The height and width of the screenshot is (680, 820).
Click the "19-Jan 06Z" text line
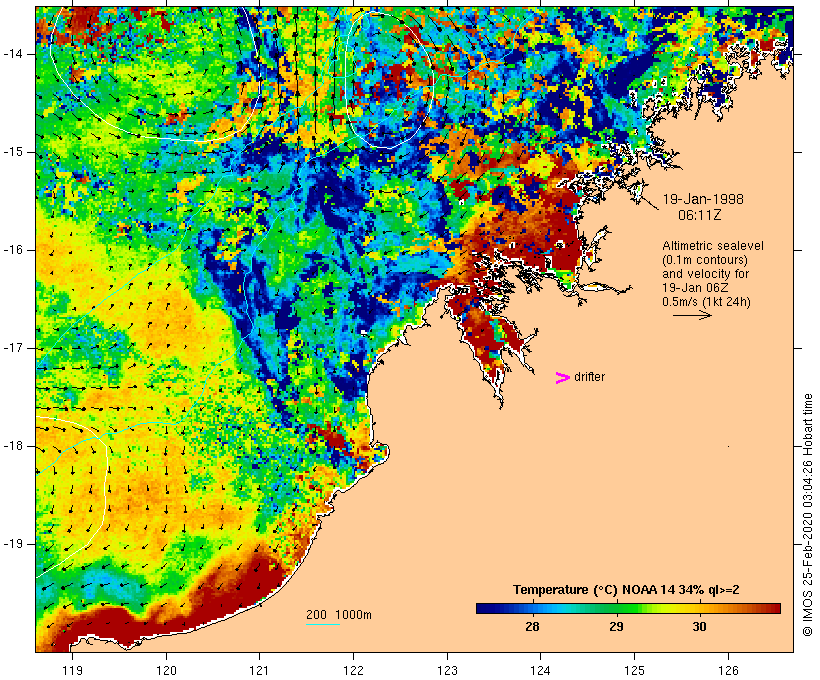pyautogui.click(x=695, y=288)
